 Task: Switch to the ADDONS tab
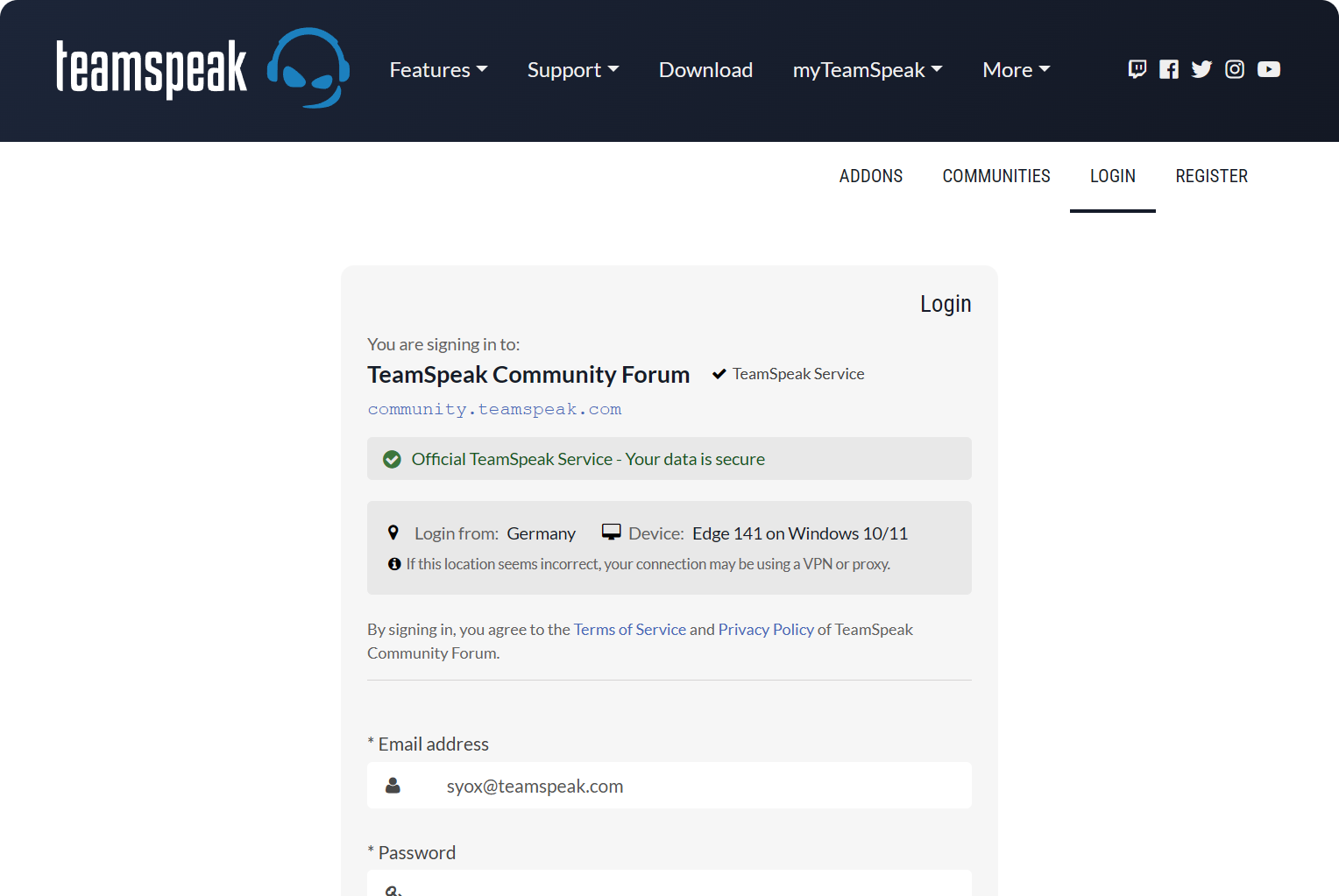pyautogui.click(x=870, y=176)
